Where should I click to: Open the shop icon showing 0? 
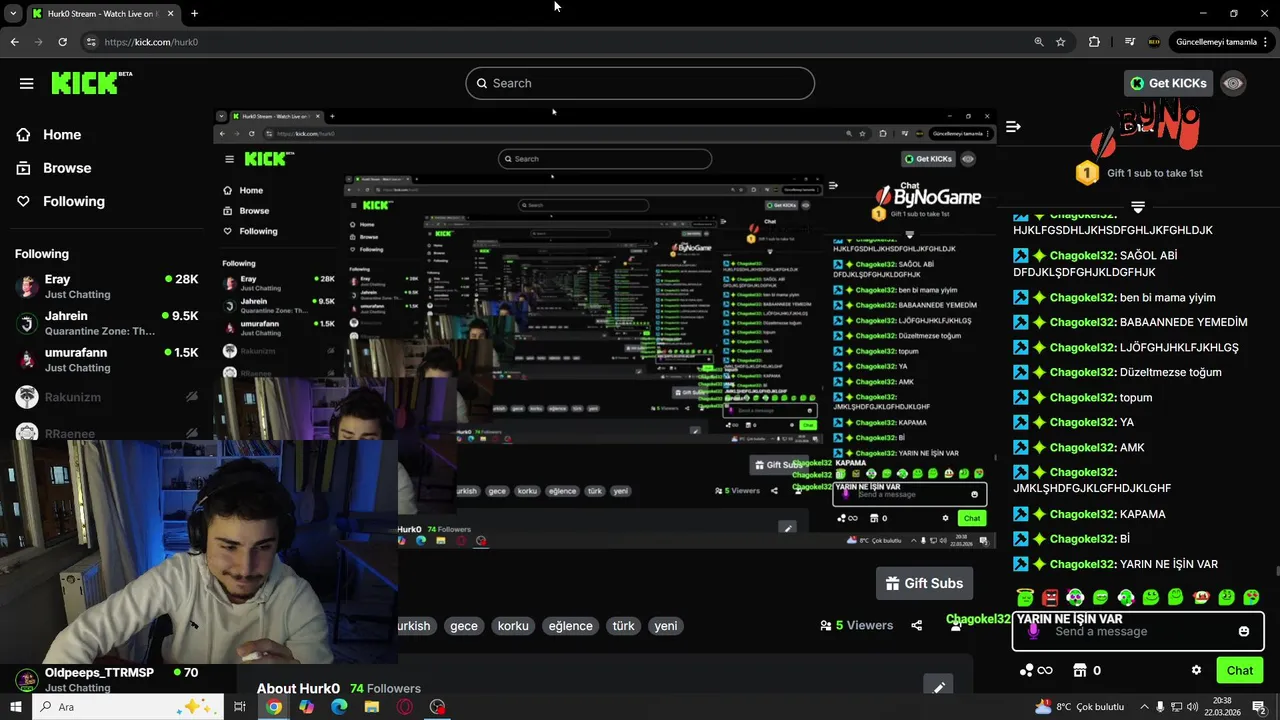point(1087,670)
